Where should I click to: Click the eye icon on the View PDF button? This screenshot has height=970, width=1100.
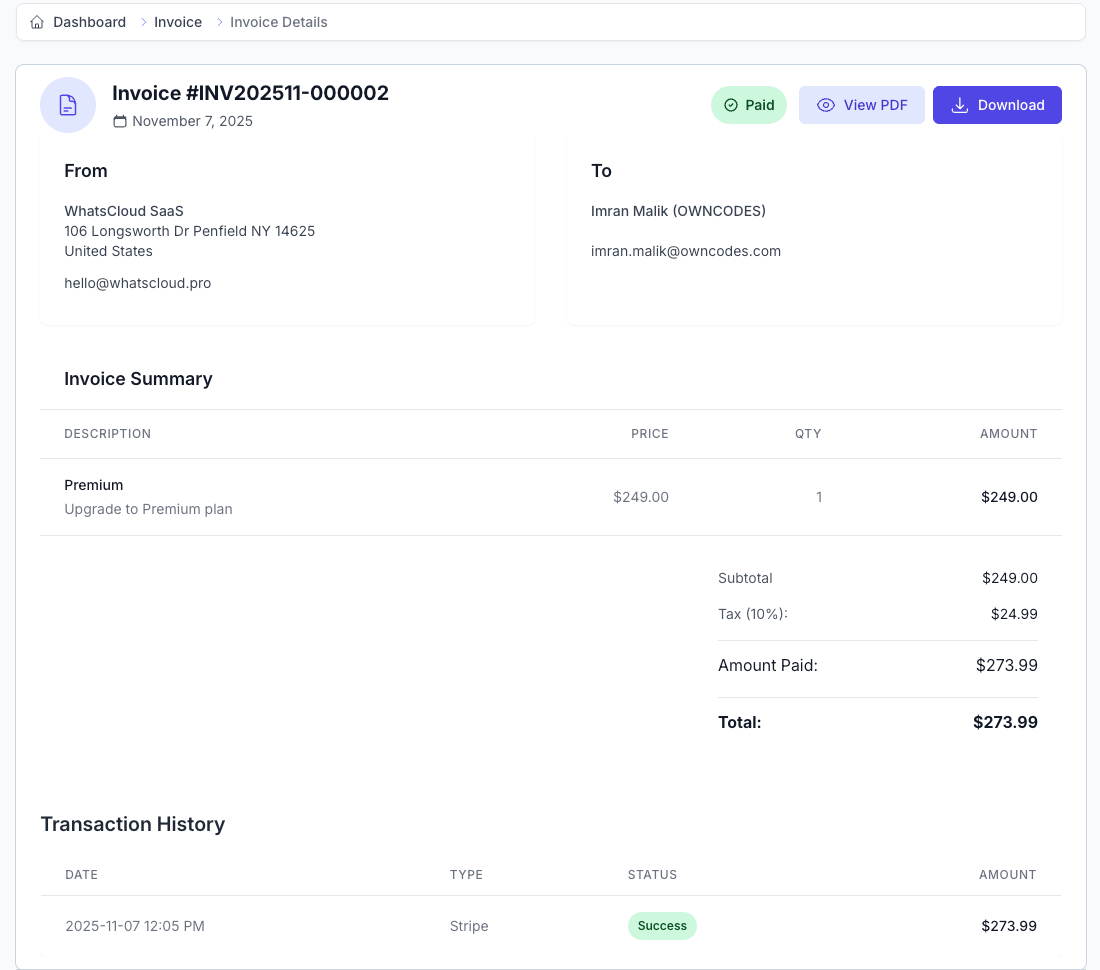(826, 104)
